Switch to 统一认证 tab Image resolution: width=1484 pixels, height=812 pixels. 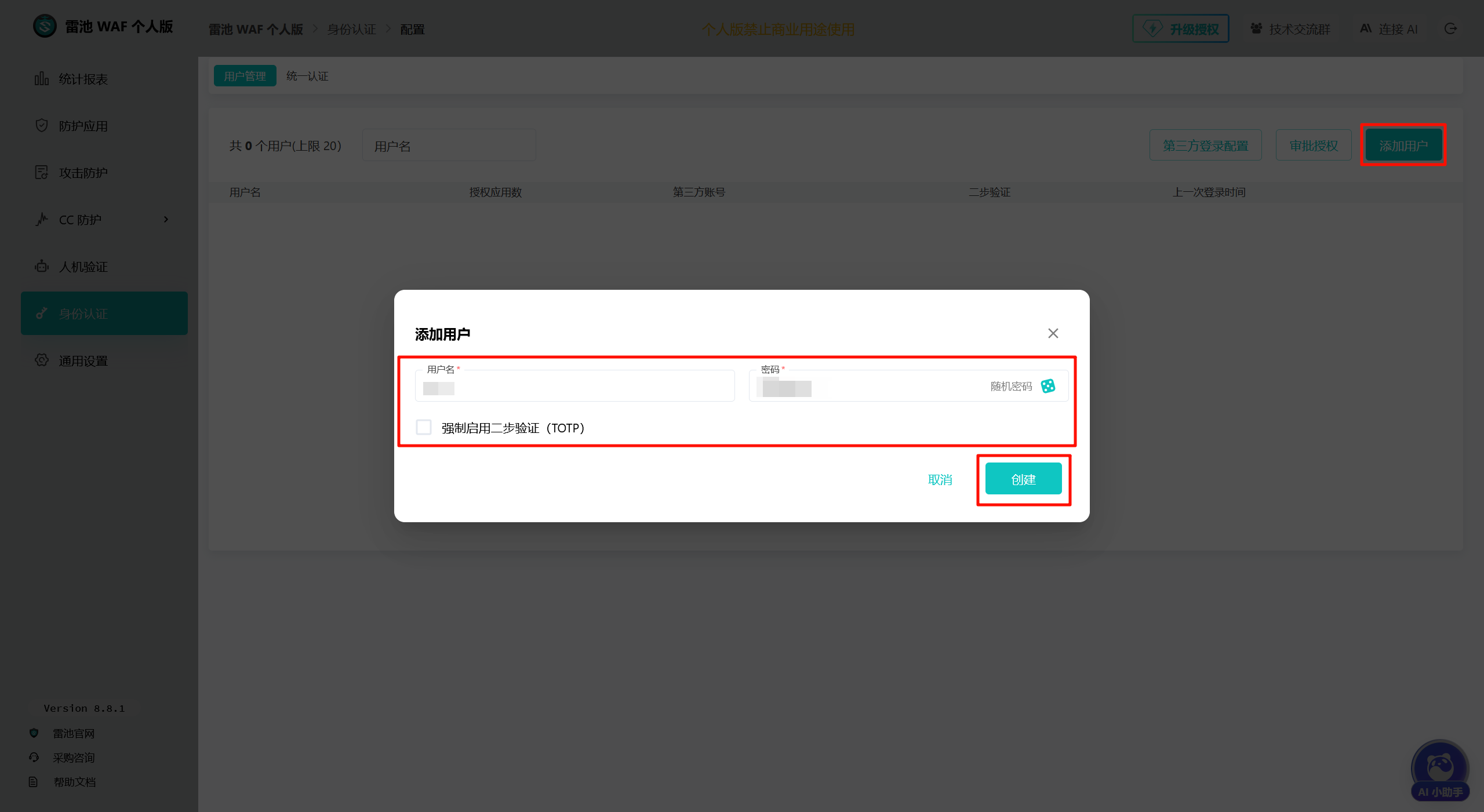[x=307, y=76]
